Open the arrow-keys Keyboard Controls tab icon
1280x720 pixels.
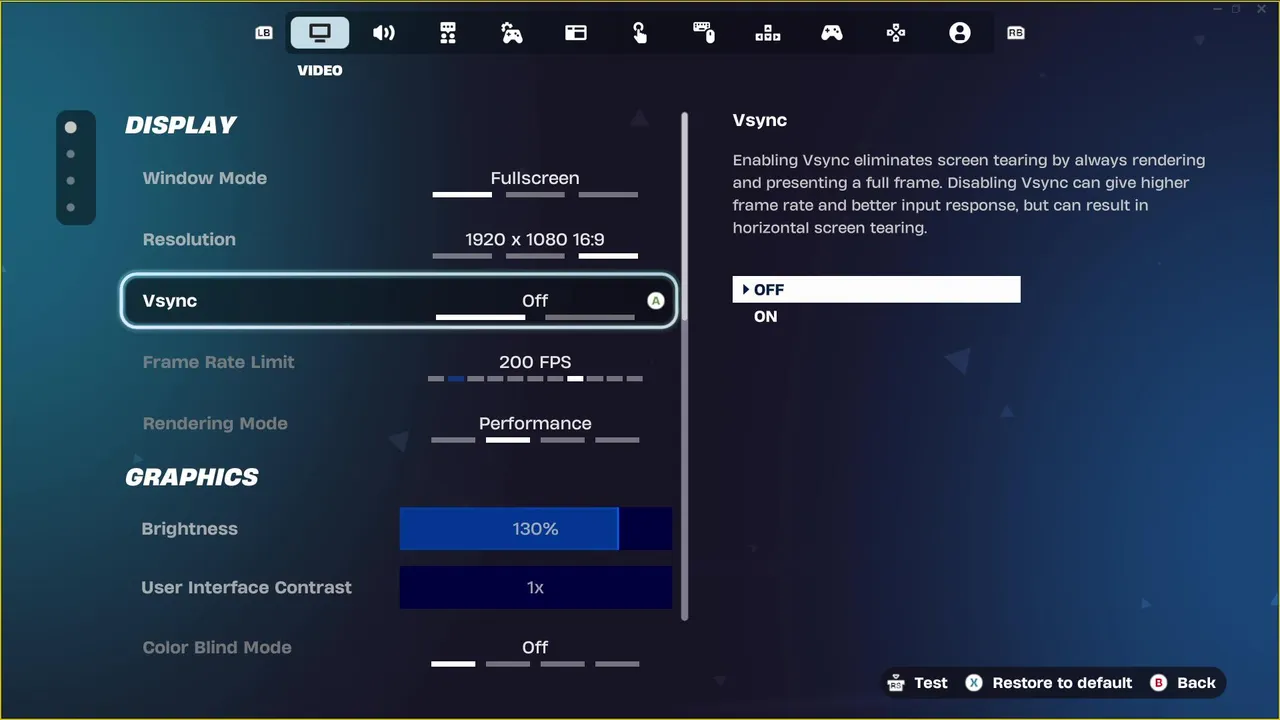tap(768, 33)
